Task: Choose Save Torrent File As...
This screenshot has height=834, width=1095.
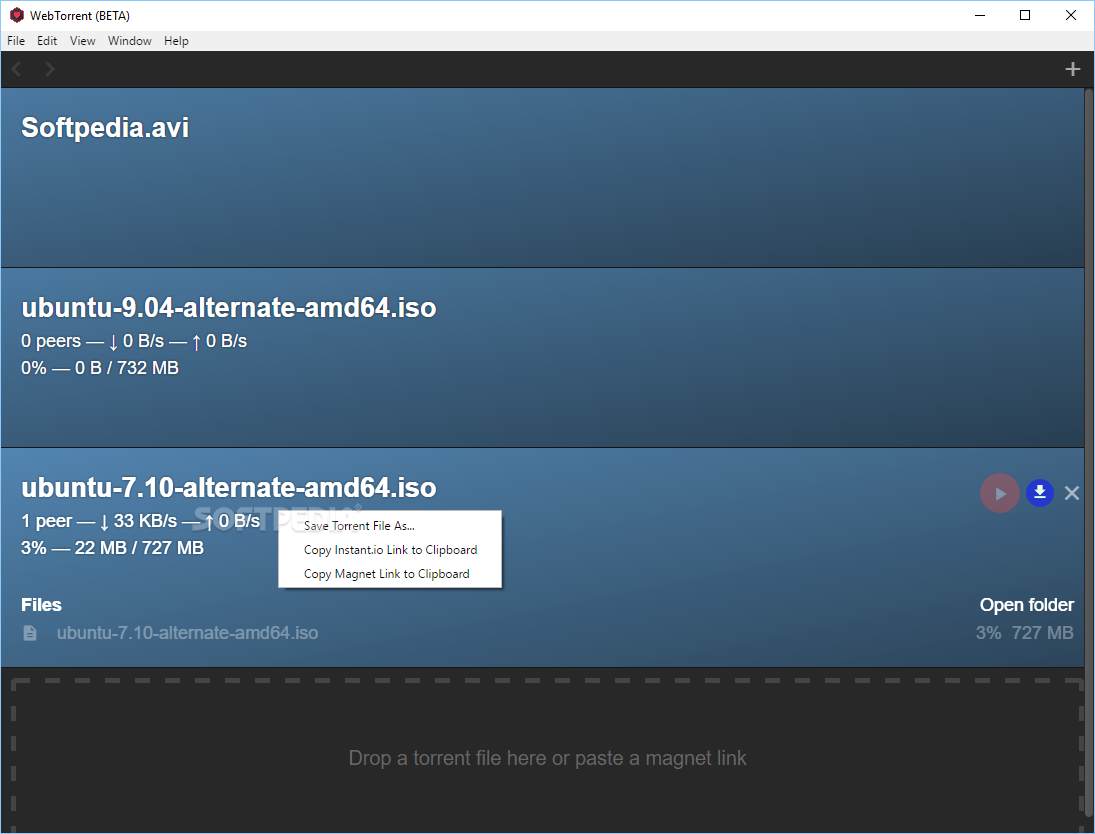Action: coord(390,526)
